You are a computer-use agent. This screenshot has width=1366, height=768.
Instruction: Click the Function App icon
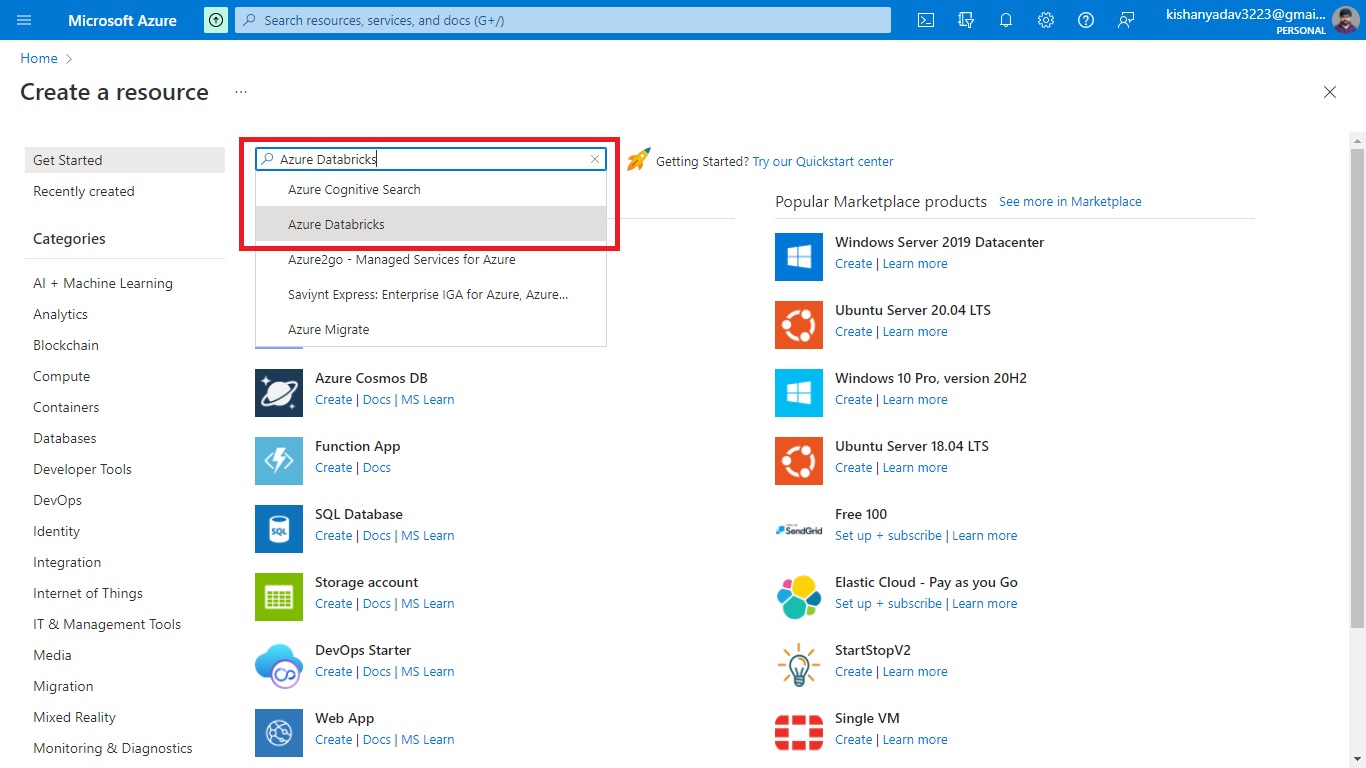coord(279,460)
